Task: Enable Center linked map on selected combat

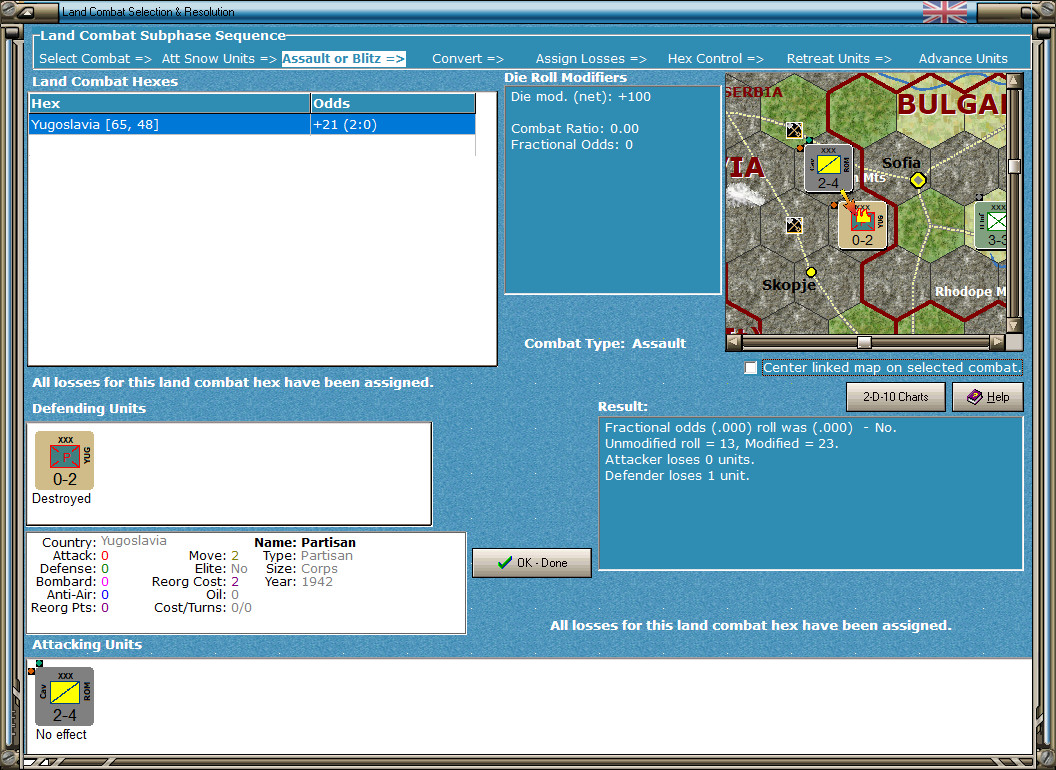Action: [751, 368]
